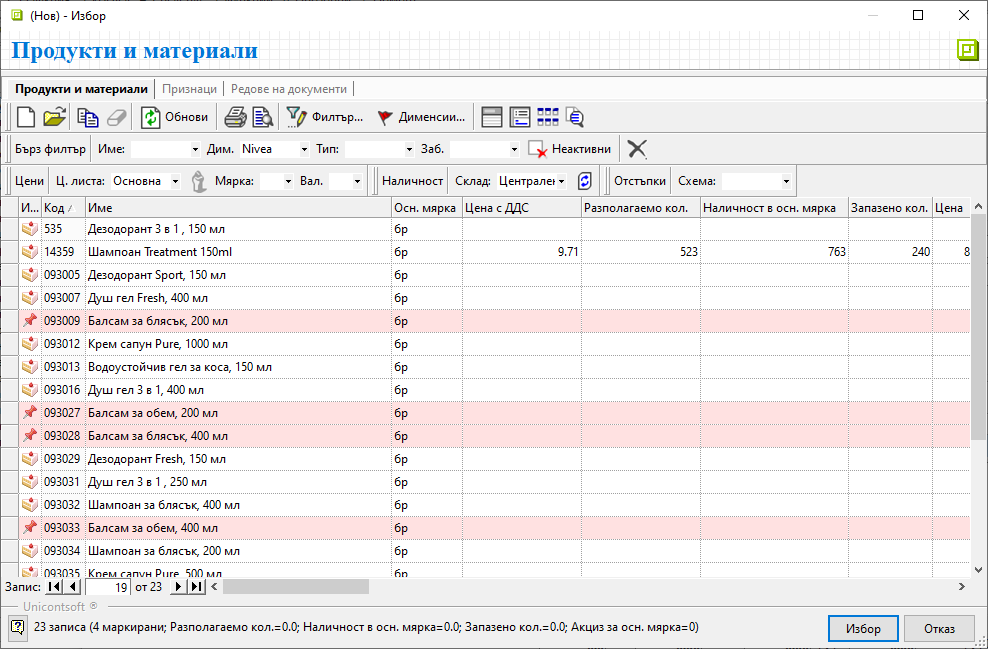The image size is (988, 649).
Task: Create a new record with blank page icon
Action: [x=26, y=117]
